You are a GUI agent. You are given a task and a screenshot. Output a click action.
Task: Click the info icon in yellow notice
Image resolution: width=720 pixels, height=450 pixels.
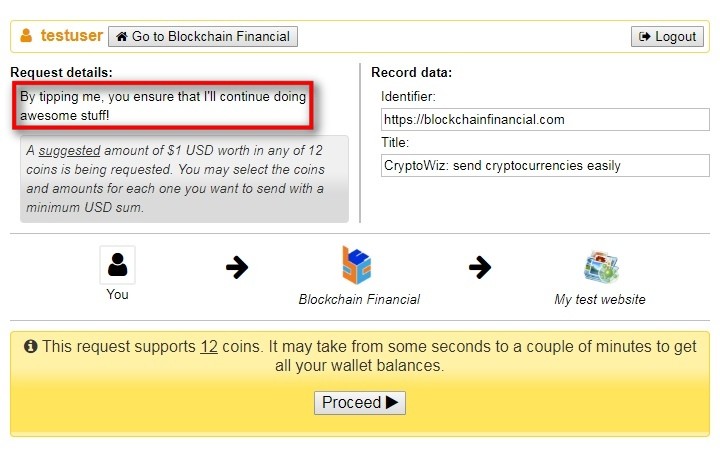pyautogui.click(x=31, y=347)
